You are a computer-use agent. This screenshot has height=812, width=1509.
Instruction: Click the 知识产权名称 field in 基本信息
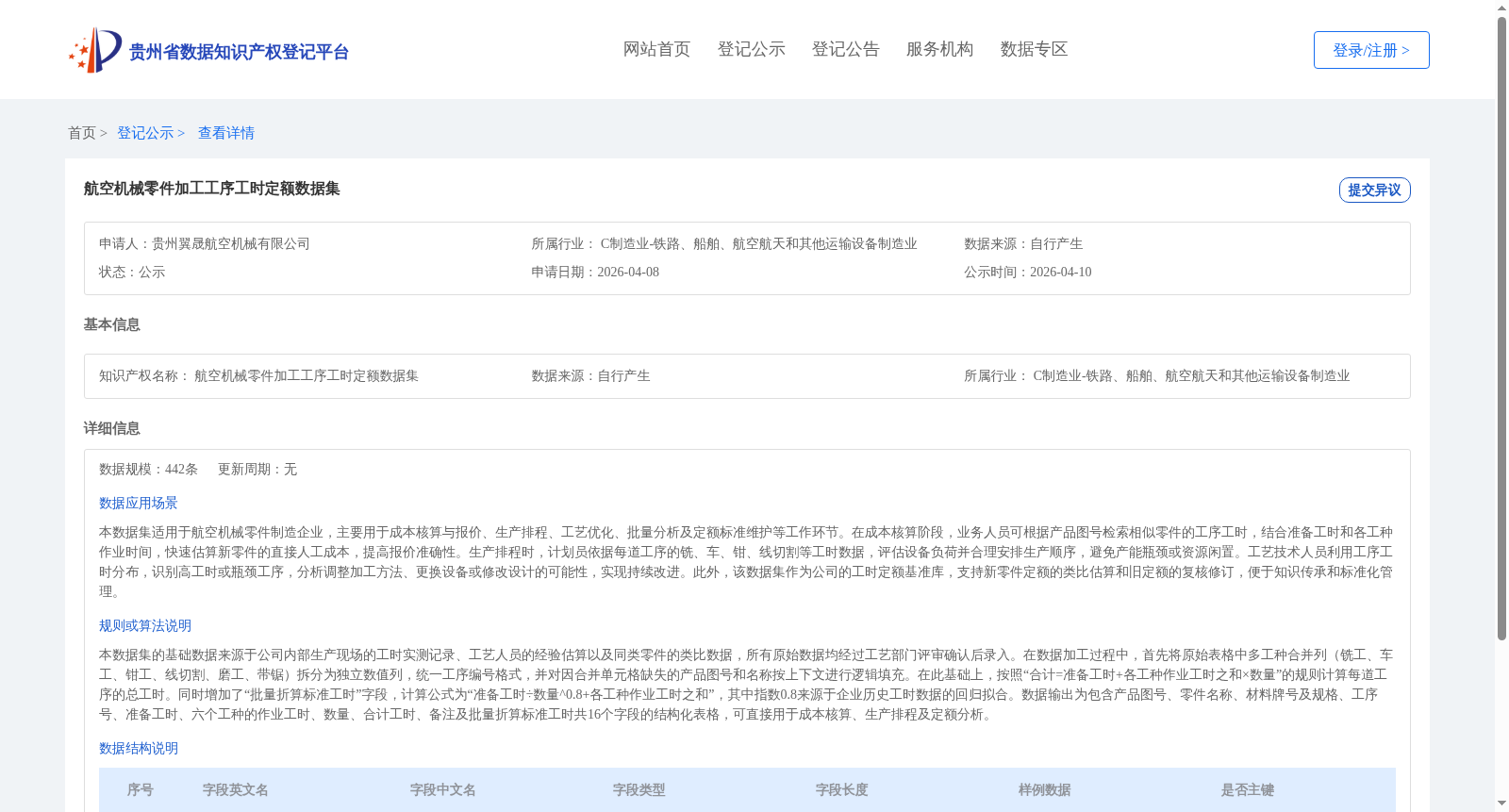click(259, 375)
